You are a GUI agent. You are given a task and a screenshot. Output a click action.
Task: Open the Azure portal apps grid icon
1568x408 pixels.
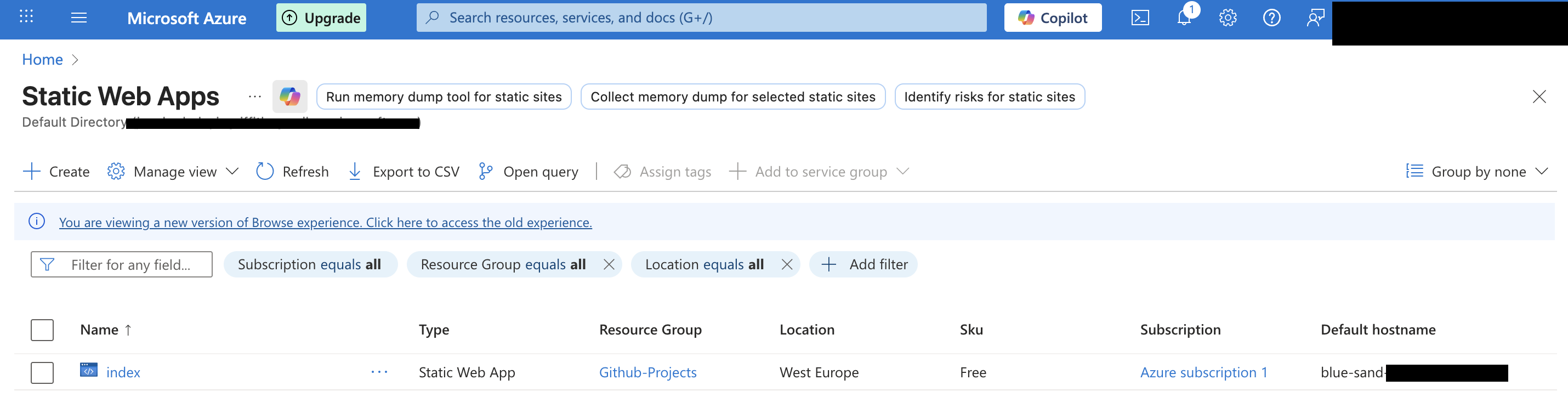click(x=26, y=17)
